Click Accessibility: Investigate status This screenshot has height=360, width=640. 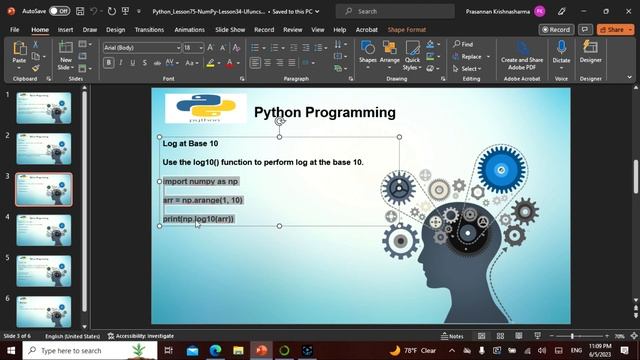[x=141, y=336]
